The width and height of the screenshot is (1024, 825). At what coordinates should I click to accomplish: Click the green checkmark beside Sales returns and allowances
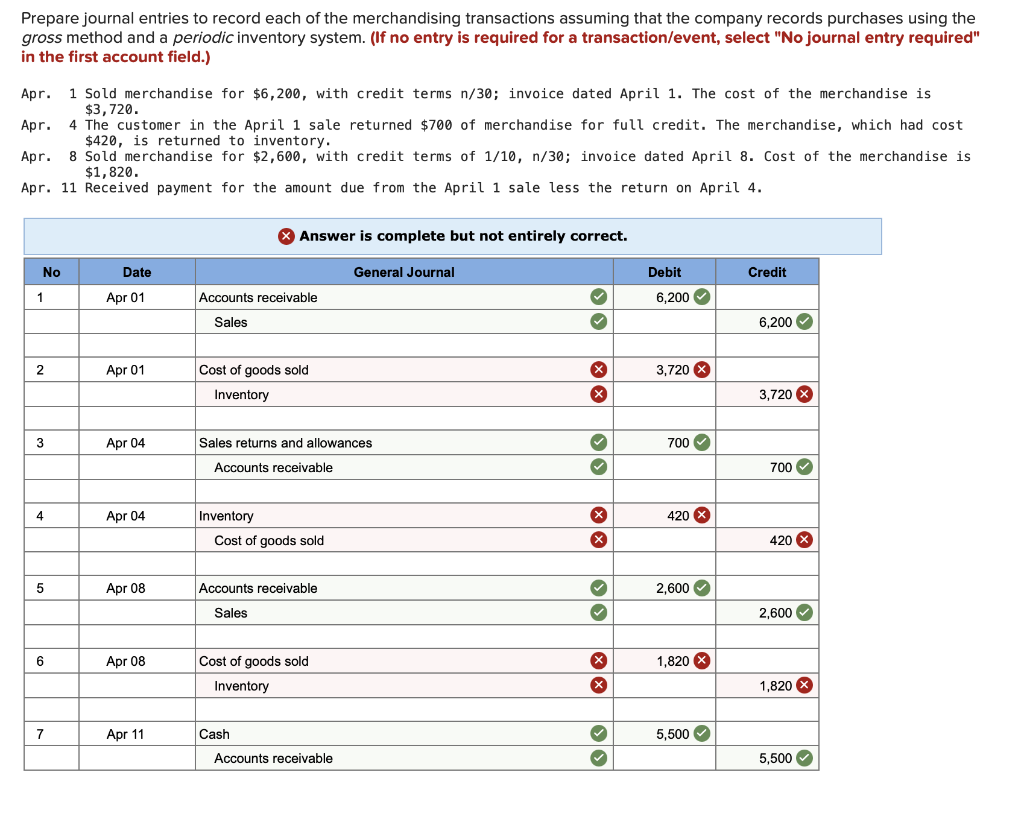(599, 442)
